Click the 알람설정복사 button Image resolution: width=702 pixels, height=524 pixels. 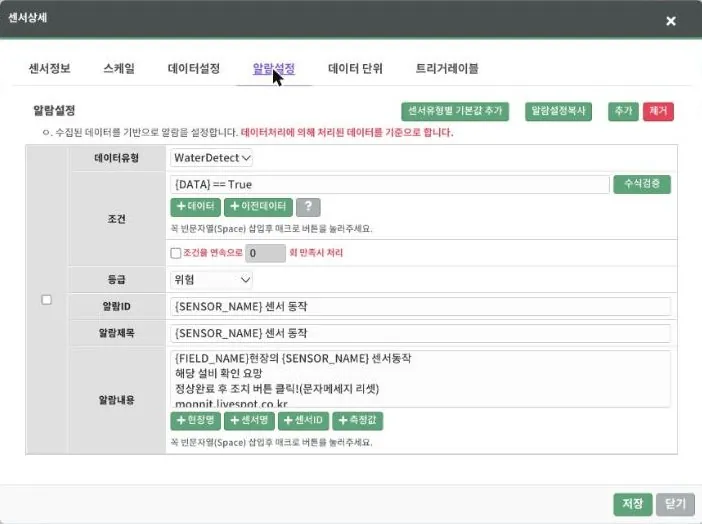(x=558, y=112)
